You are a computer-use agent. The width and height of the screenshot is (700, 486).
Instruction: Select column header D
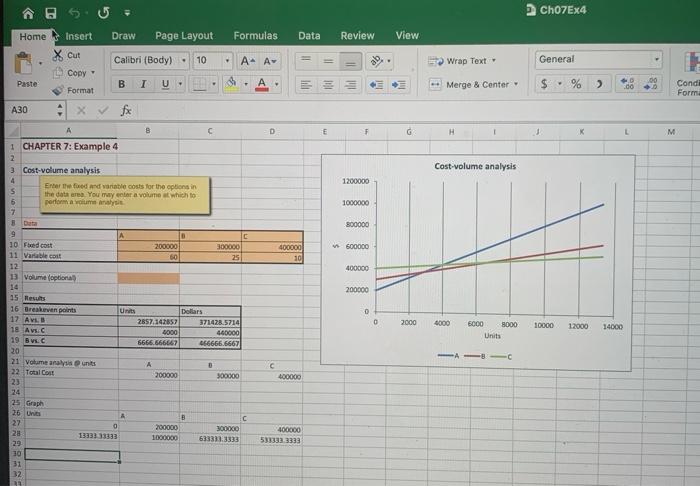pyautogui.click(x=272, y=132)
